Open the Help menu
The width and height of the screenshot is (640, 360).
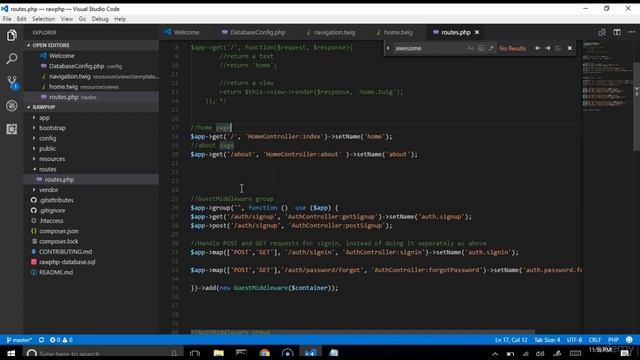click(x=120, y=19)
